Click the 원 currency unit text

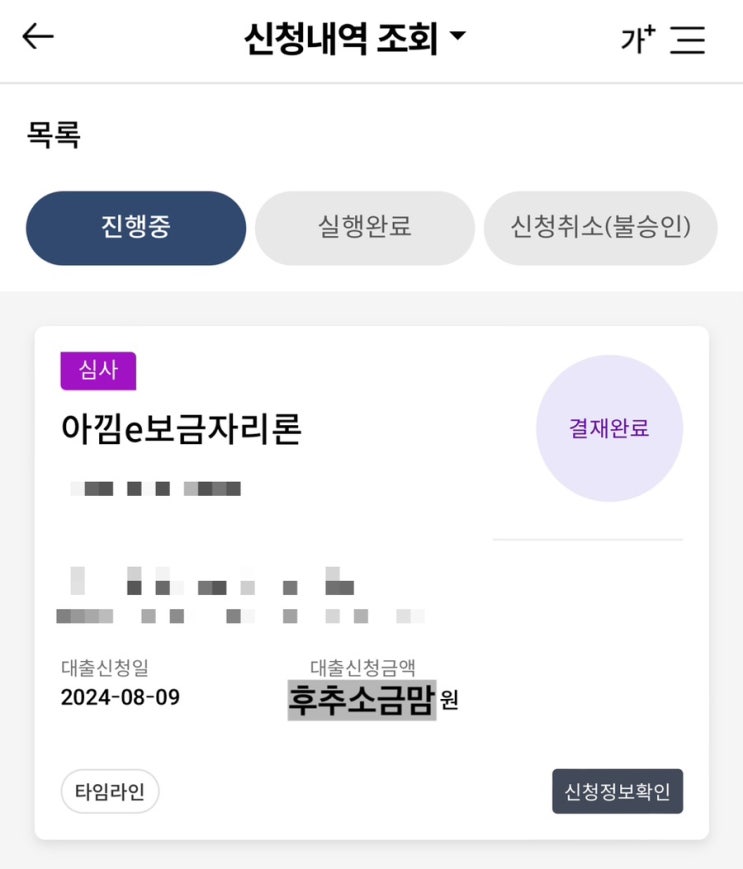(449, 700)
